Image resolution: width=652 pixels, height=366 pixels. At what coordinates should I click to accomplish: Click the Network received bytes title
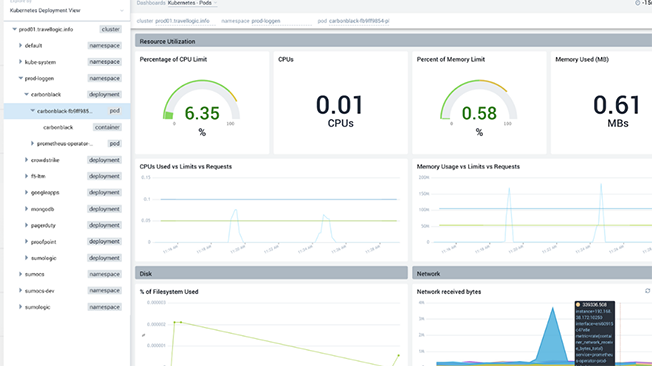point(449,292)
